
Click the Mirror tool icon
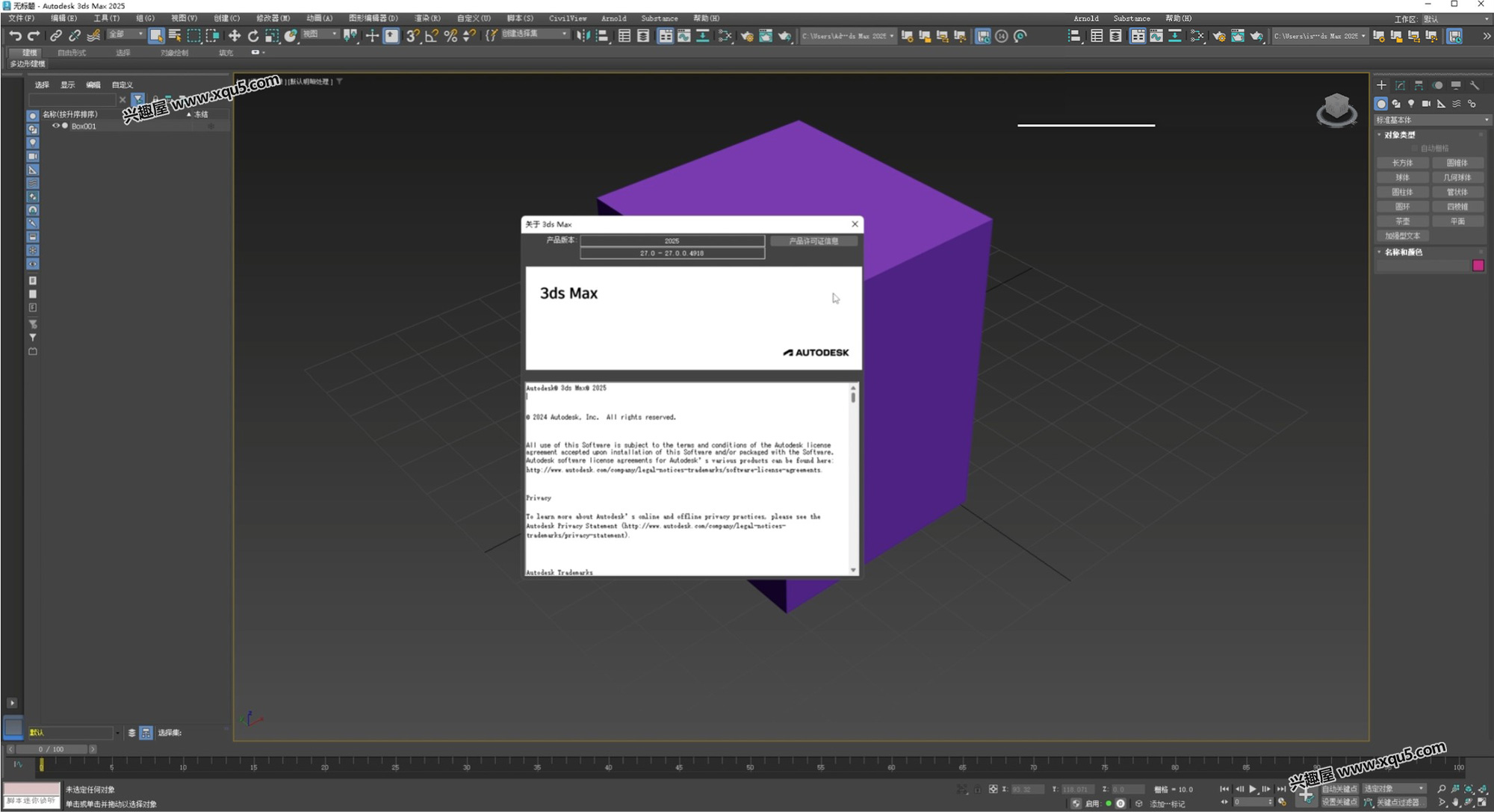click(x=583, y=36)
